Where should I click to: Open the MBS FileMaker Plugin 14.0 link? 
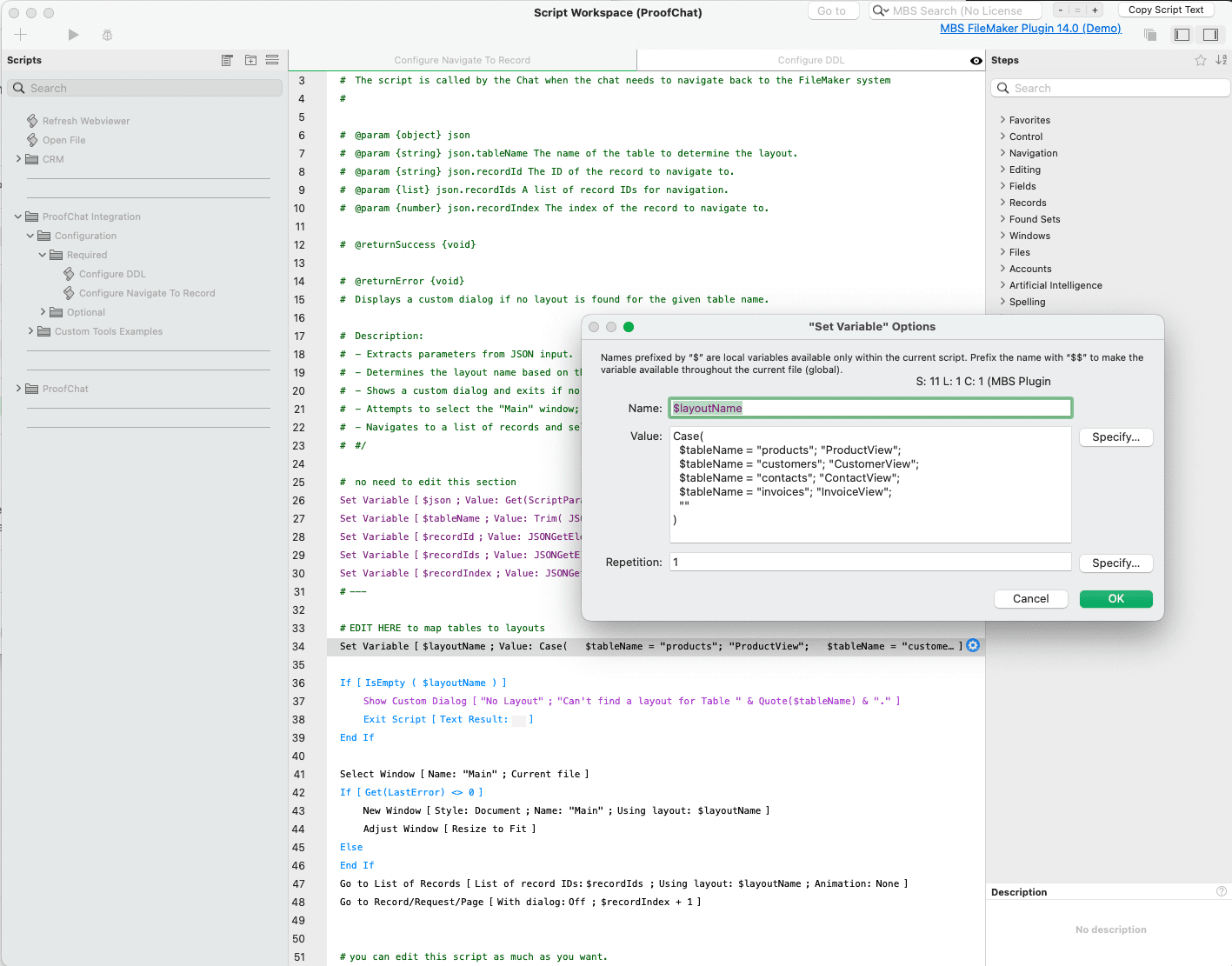1029,28
